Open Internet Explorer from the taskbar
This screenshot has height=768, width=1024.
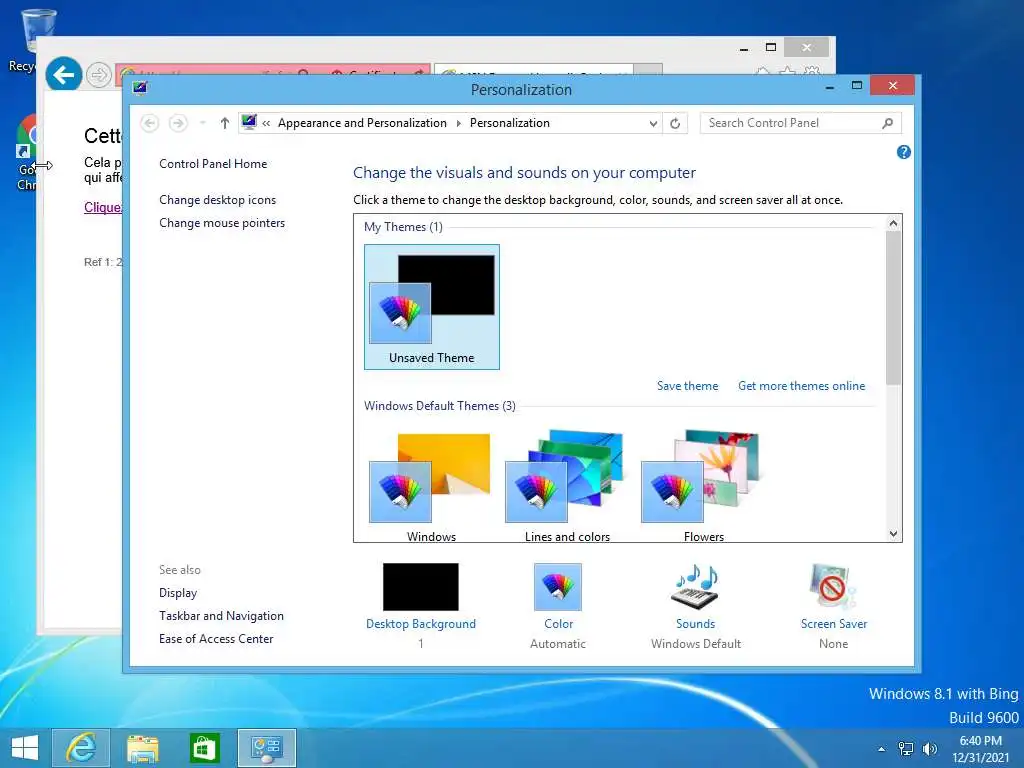click(x=81, y=748)
